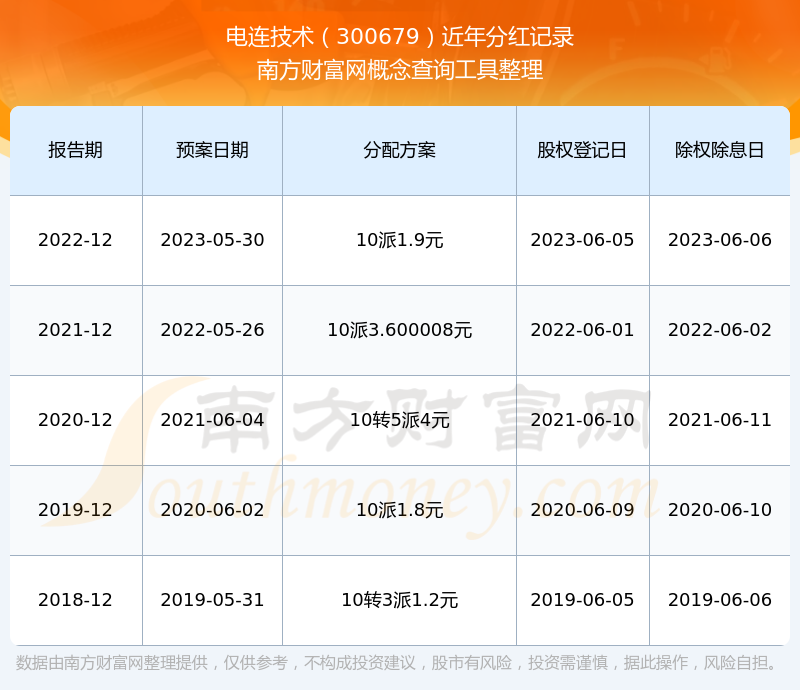
Task: Click the 10派3.600008元 distribution plan
Action: [399, 330]
